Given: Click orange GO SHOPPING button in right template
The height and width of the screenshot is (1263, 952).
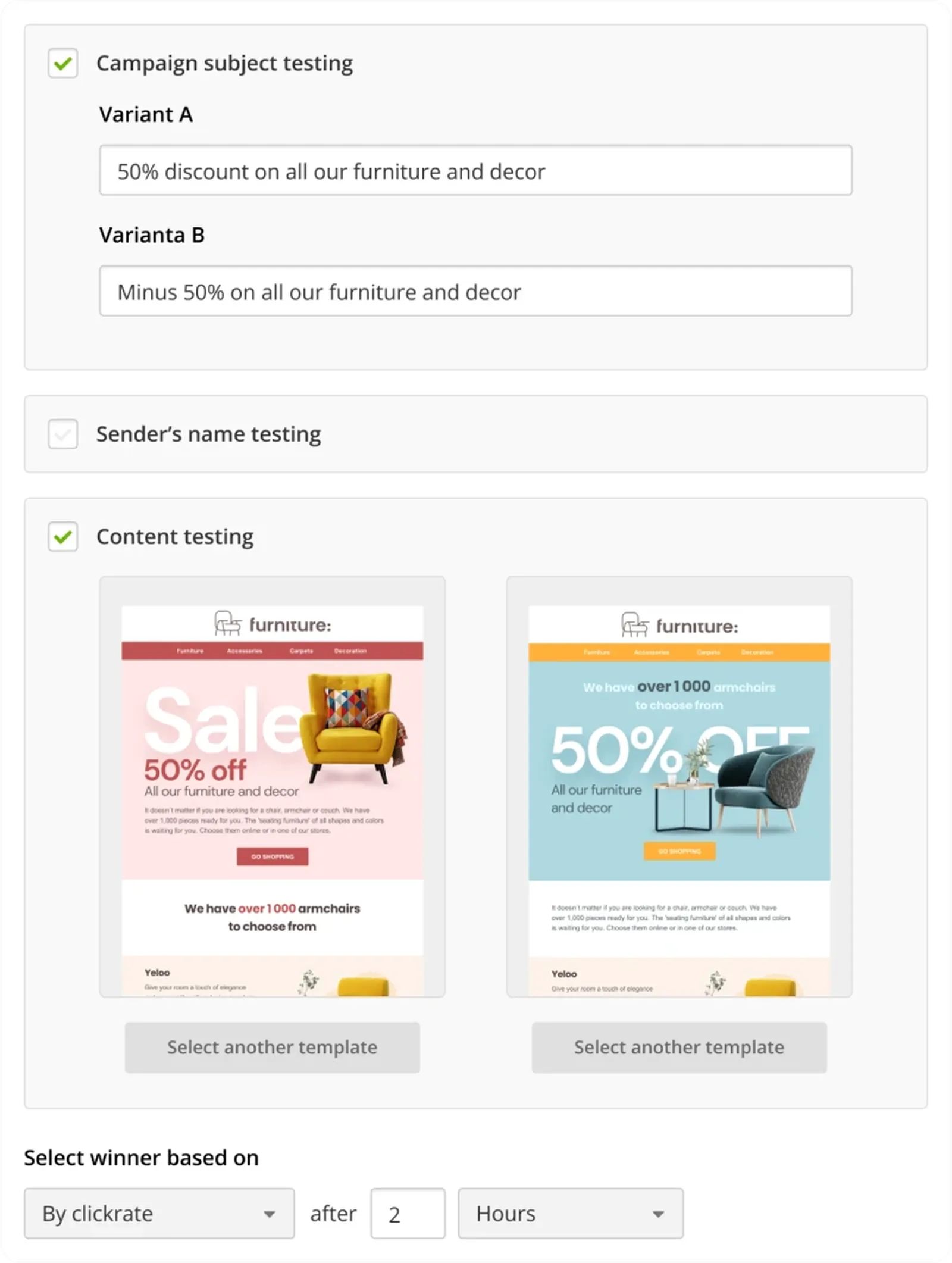Looking at the screenshot, I should 679,851.
